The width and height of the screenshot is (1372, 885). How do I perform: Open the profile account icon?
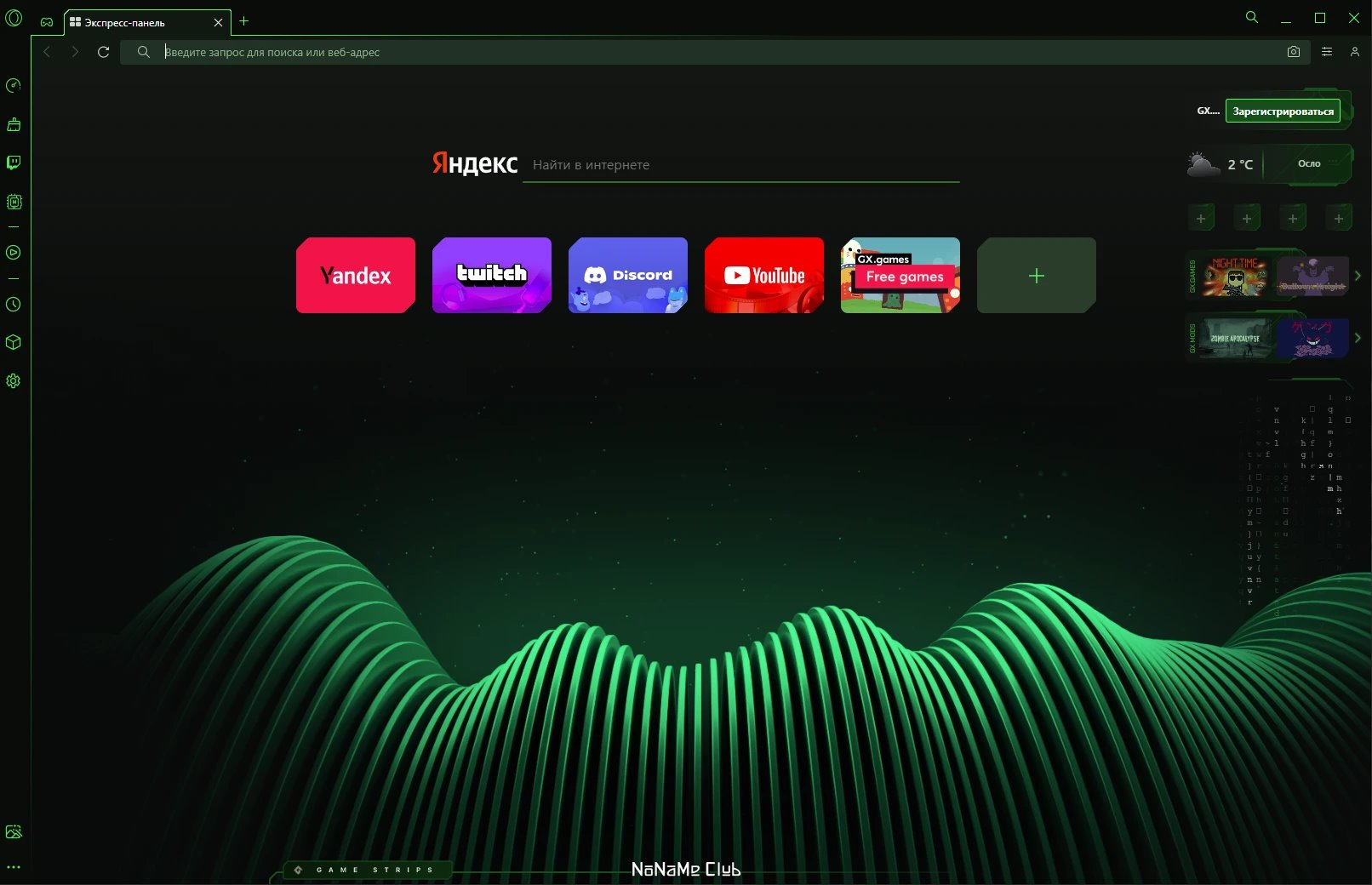point(1355,52)
